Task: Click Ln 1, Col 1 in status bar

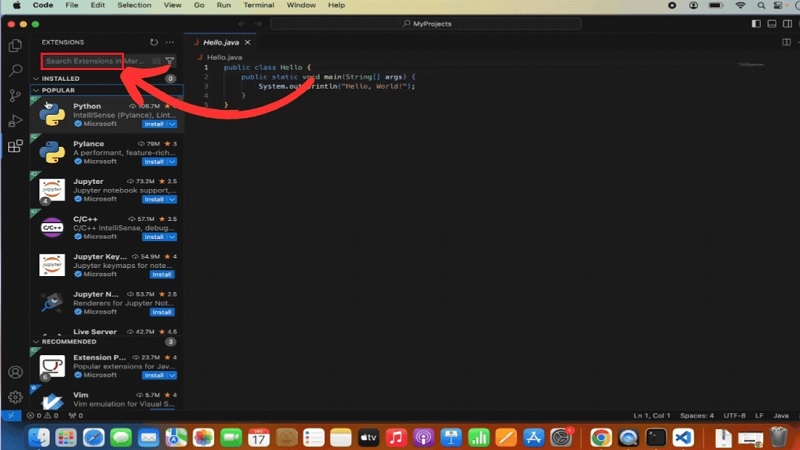Action: pos(652,416)
